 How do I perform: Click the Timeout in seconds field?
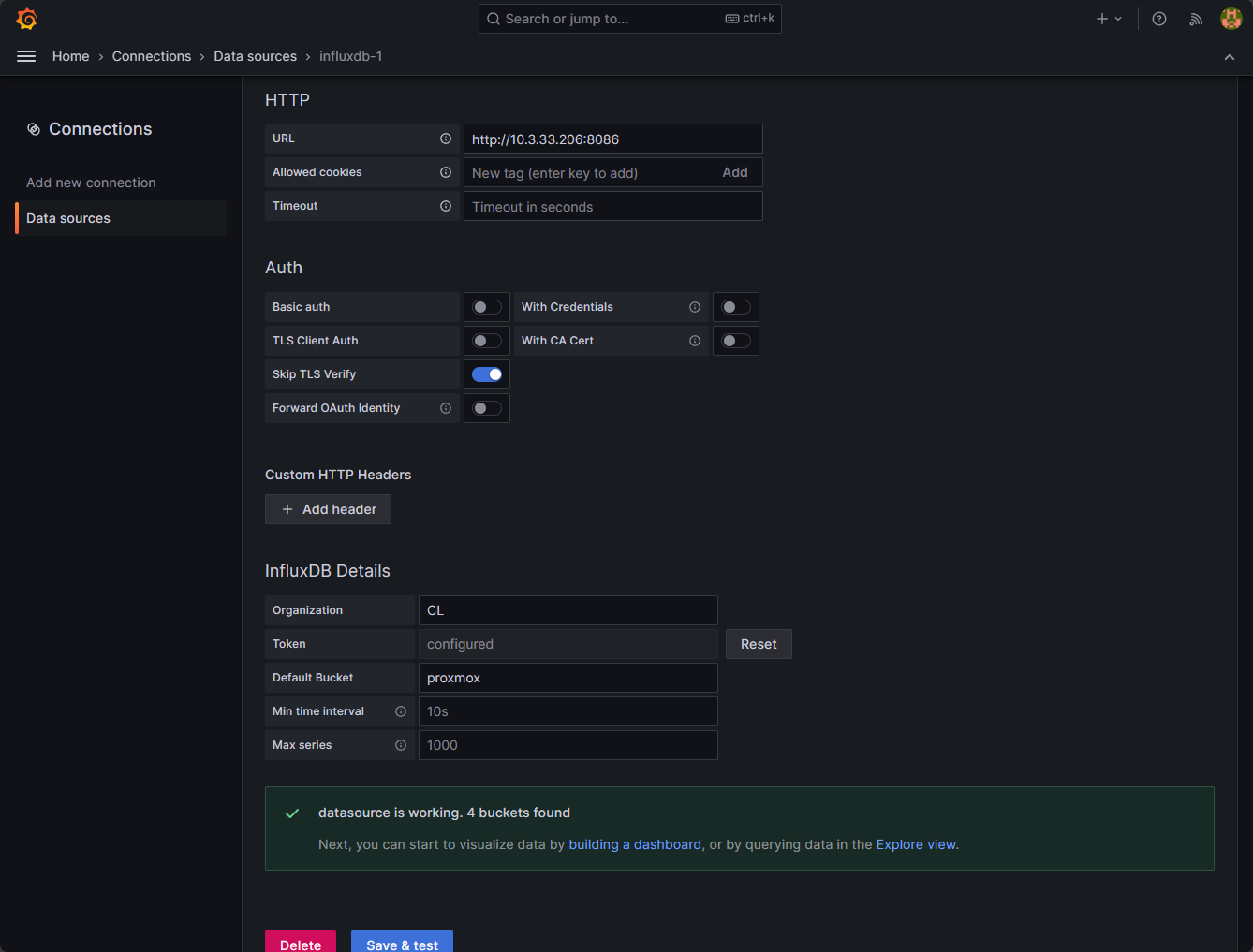[613, 206]
